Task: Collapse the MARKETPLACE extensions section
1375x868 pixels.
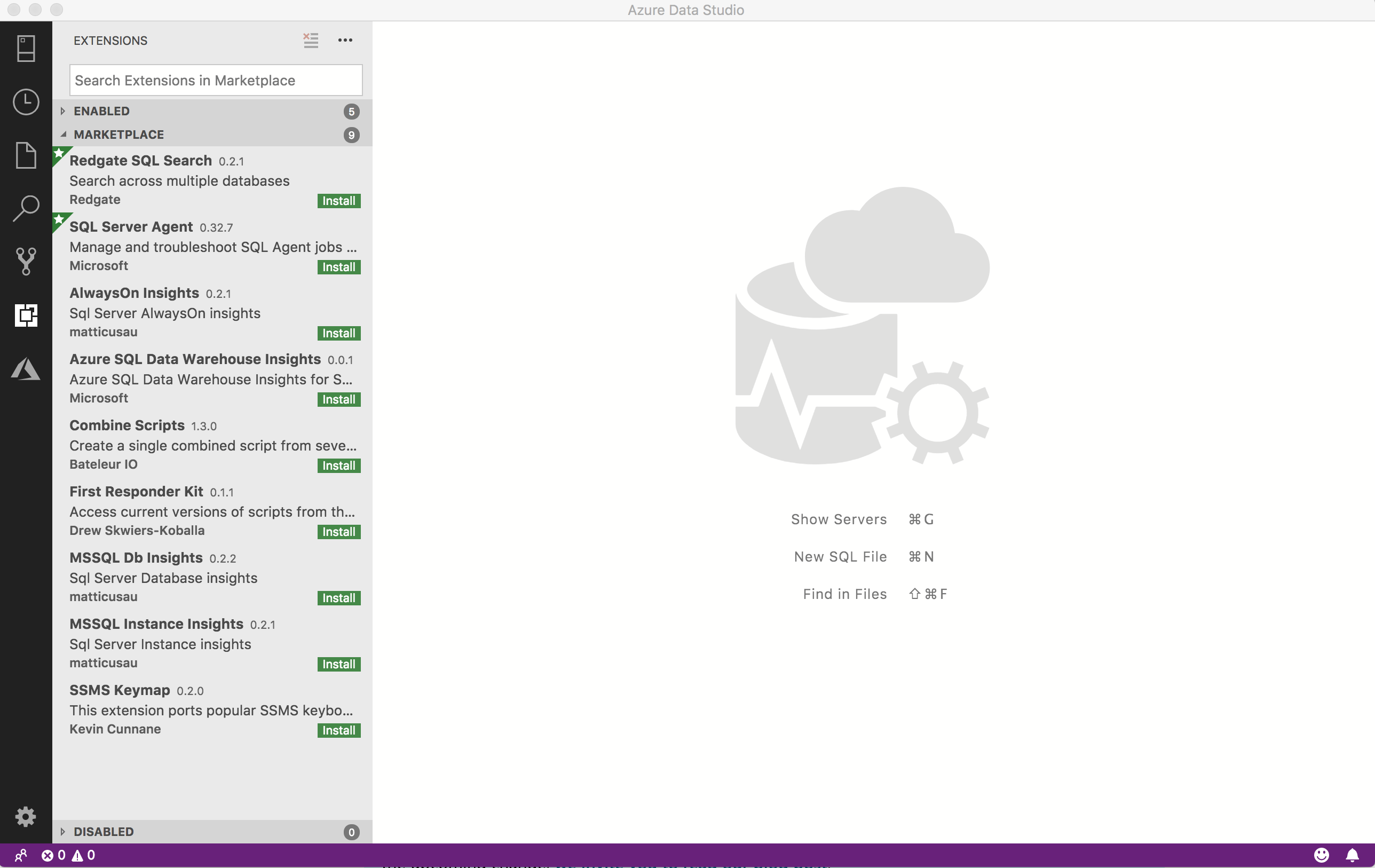Action: click(62, 134)
